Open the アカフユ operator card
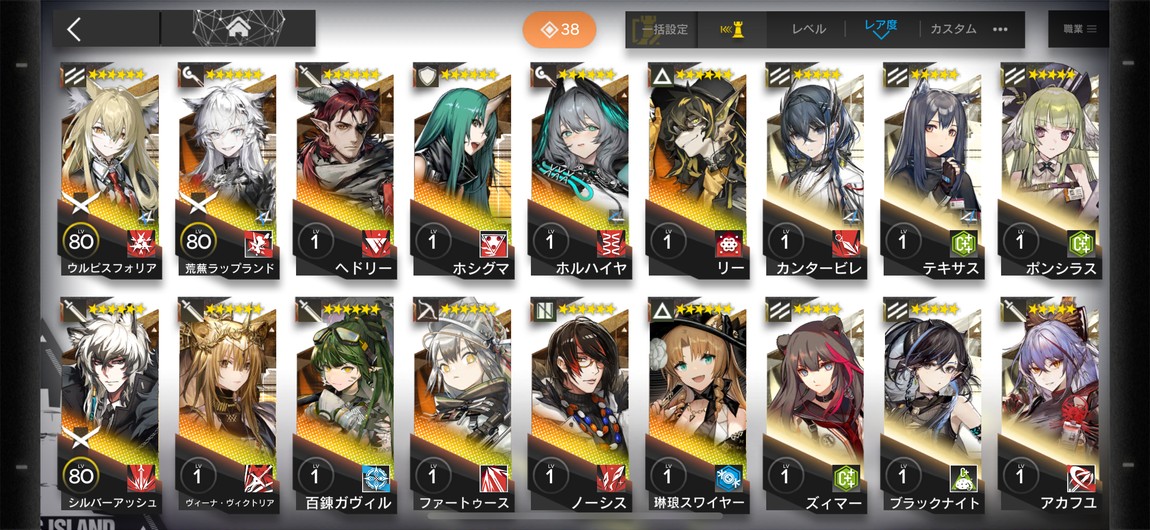Viewport: 1150px width, 530px height. pos(1050,405)
